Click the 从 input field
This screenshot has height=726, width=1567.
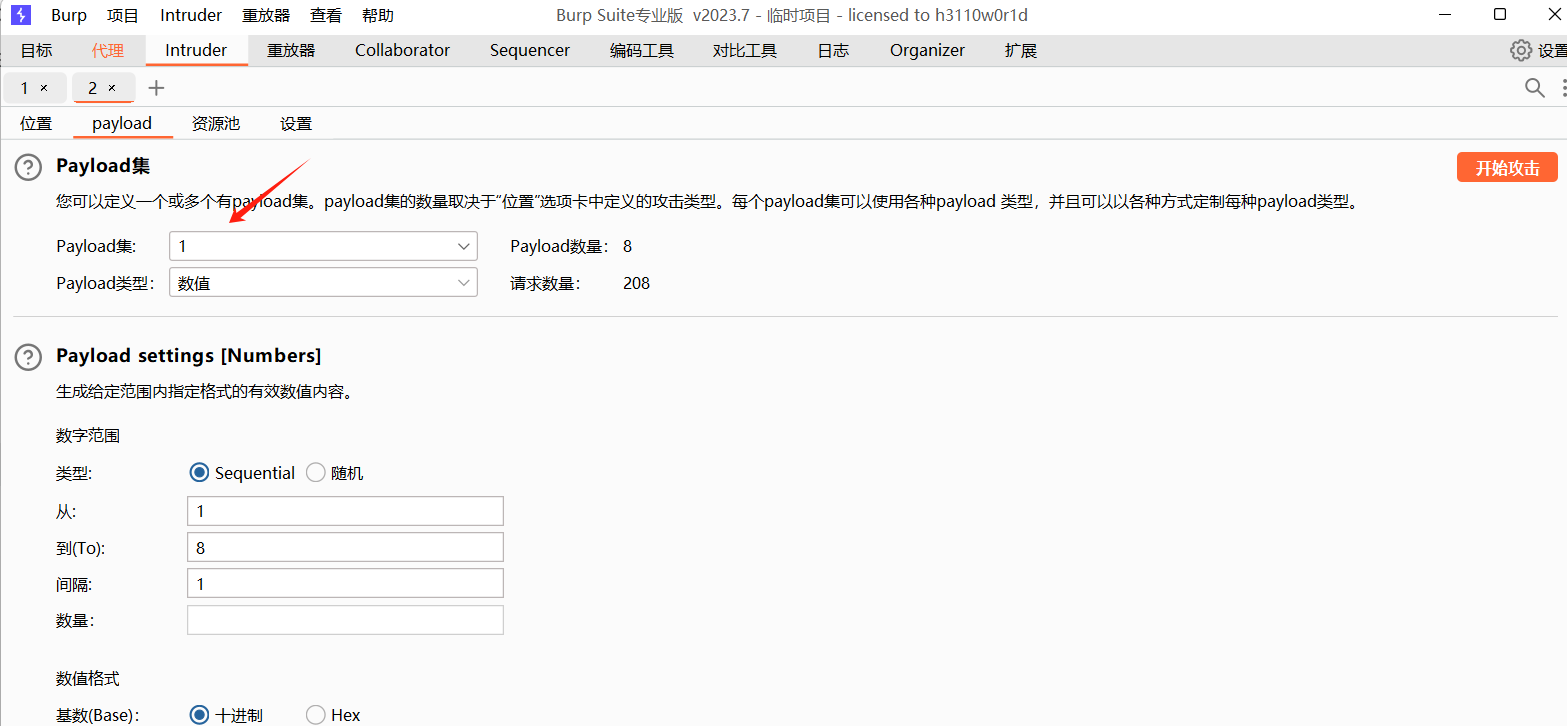tap(345, 511)
